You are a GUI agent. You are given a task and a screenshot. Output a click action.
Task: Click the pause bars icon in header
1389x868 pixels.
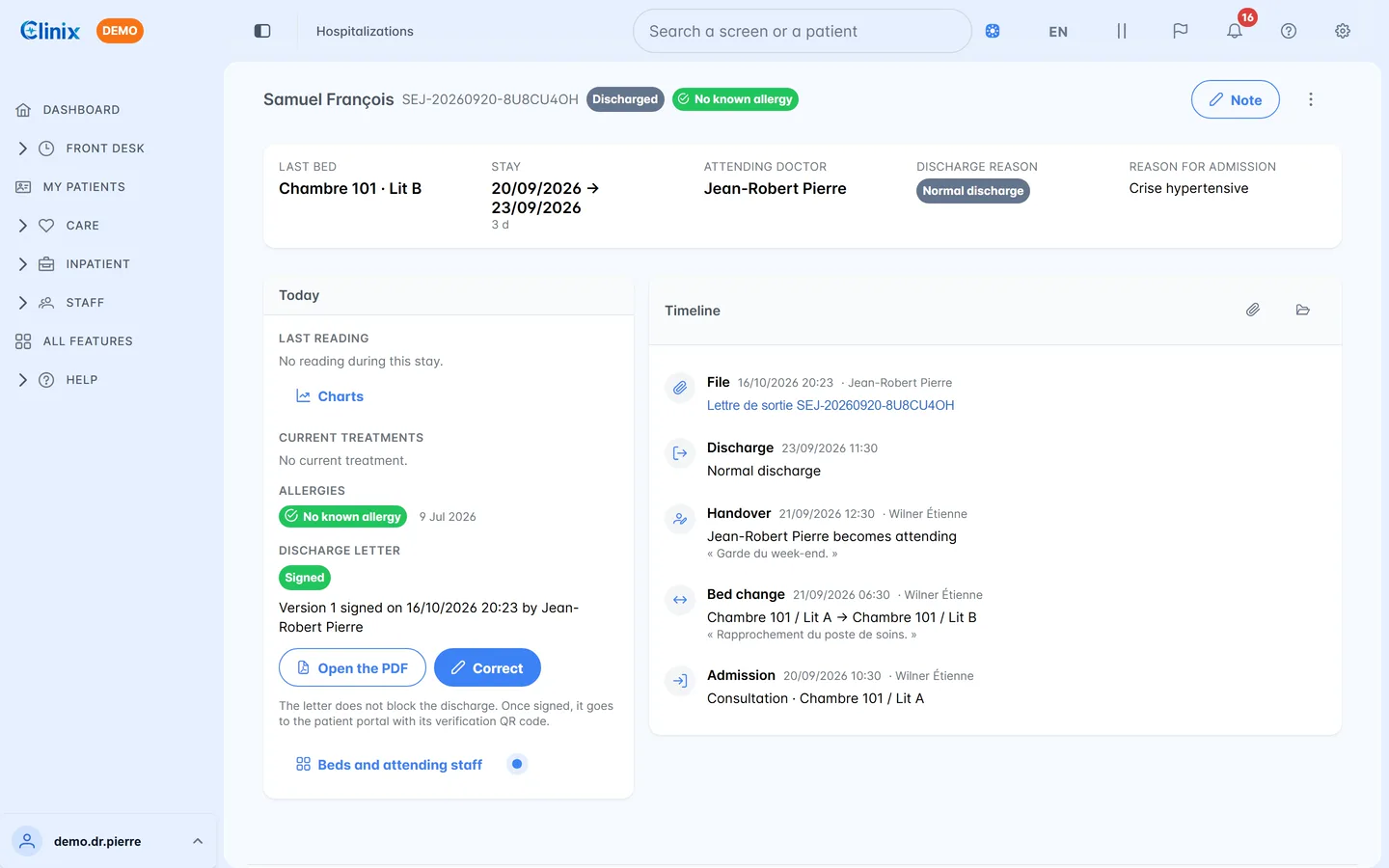[x=1122, y=31]
